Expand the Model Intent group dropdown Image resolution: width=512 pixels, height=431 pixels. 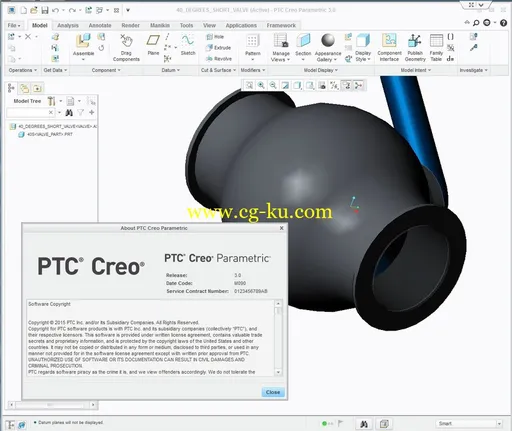point(416,70)
